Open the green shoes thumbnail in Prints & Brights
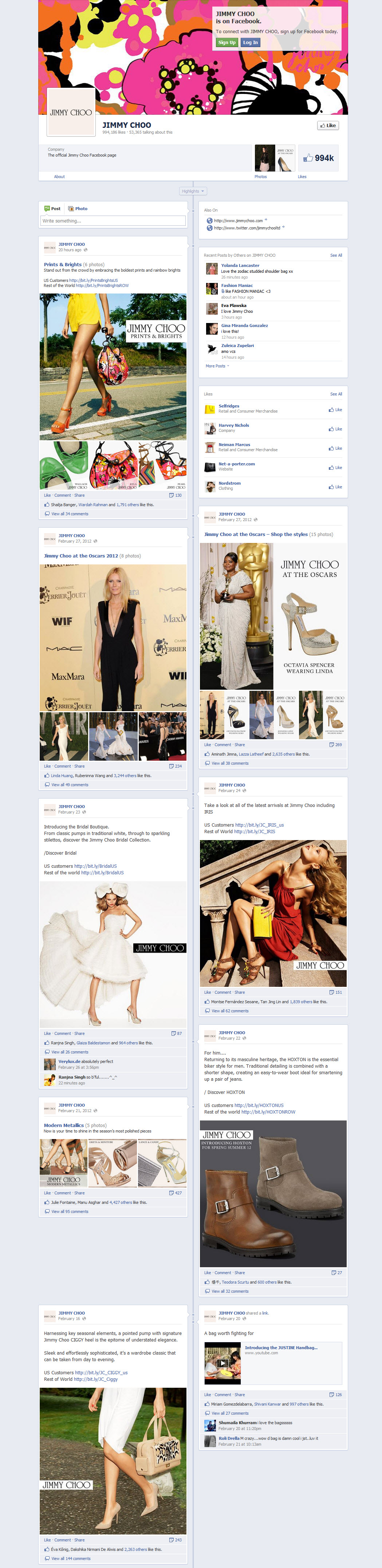The height and width of the screenshot is (1568, 382). (64, 466)
